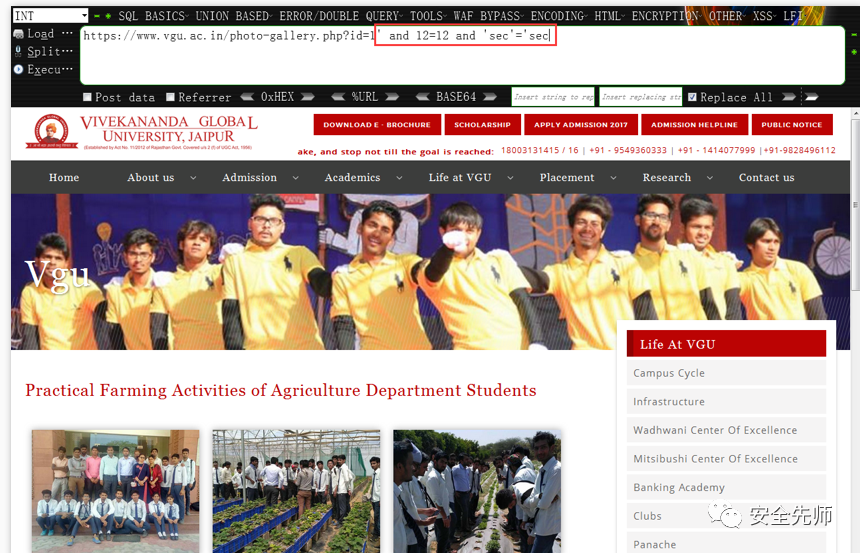Click the green minus icon beside INT
This screenshot has width=860, height=553.
point(97,16)
